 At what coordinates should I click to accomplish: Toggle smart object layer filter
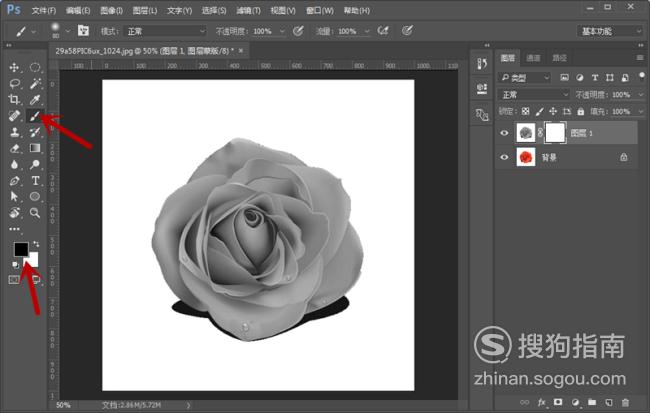tap(625, 78)
